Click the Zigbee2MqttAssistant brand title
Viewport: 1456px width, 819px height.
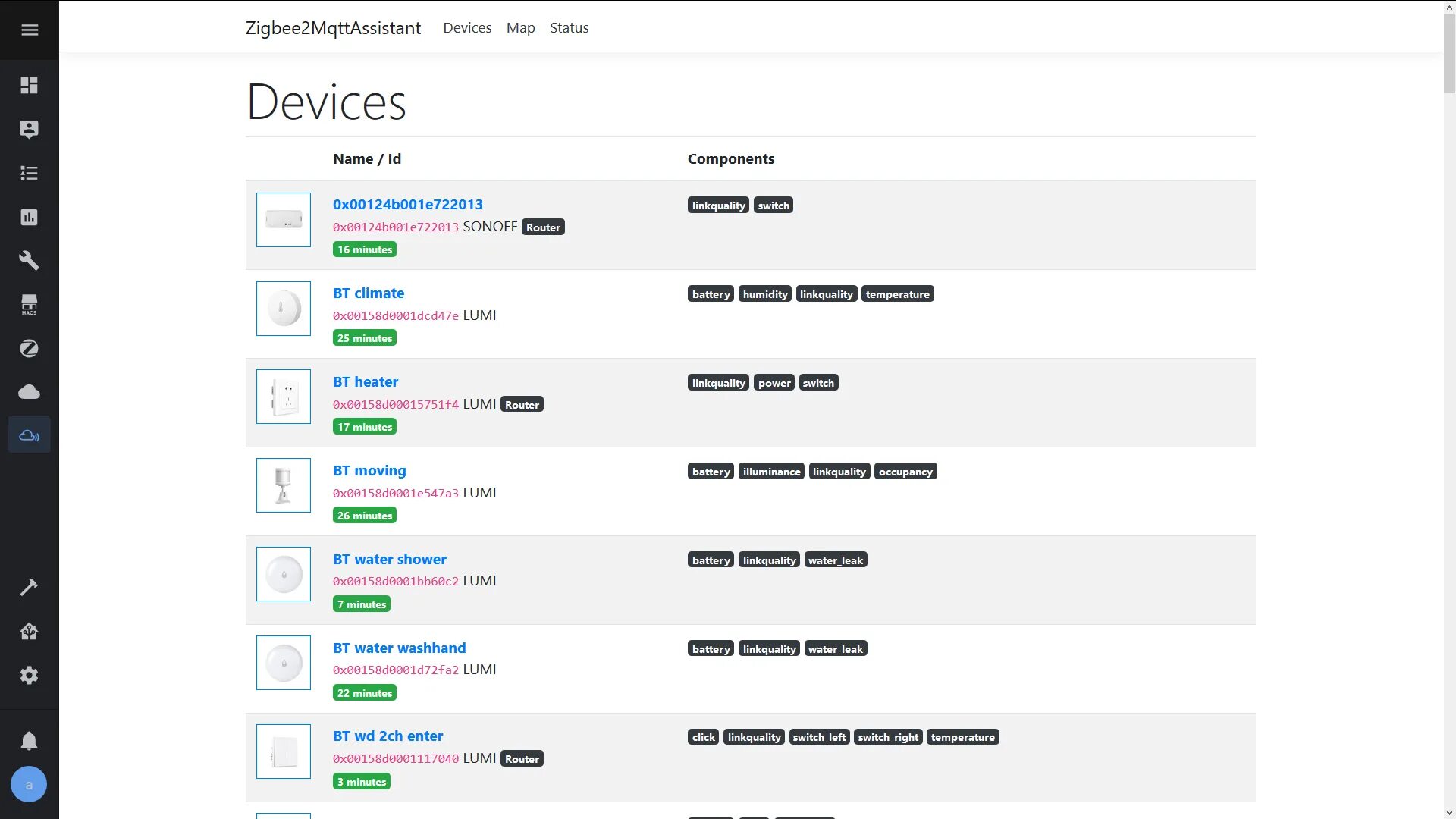333,28
